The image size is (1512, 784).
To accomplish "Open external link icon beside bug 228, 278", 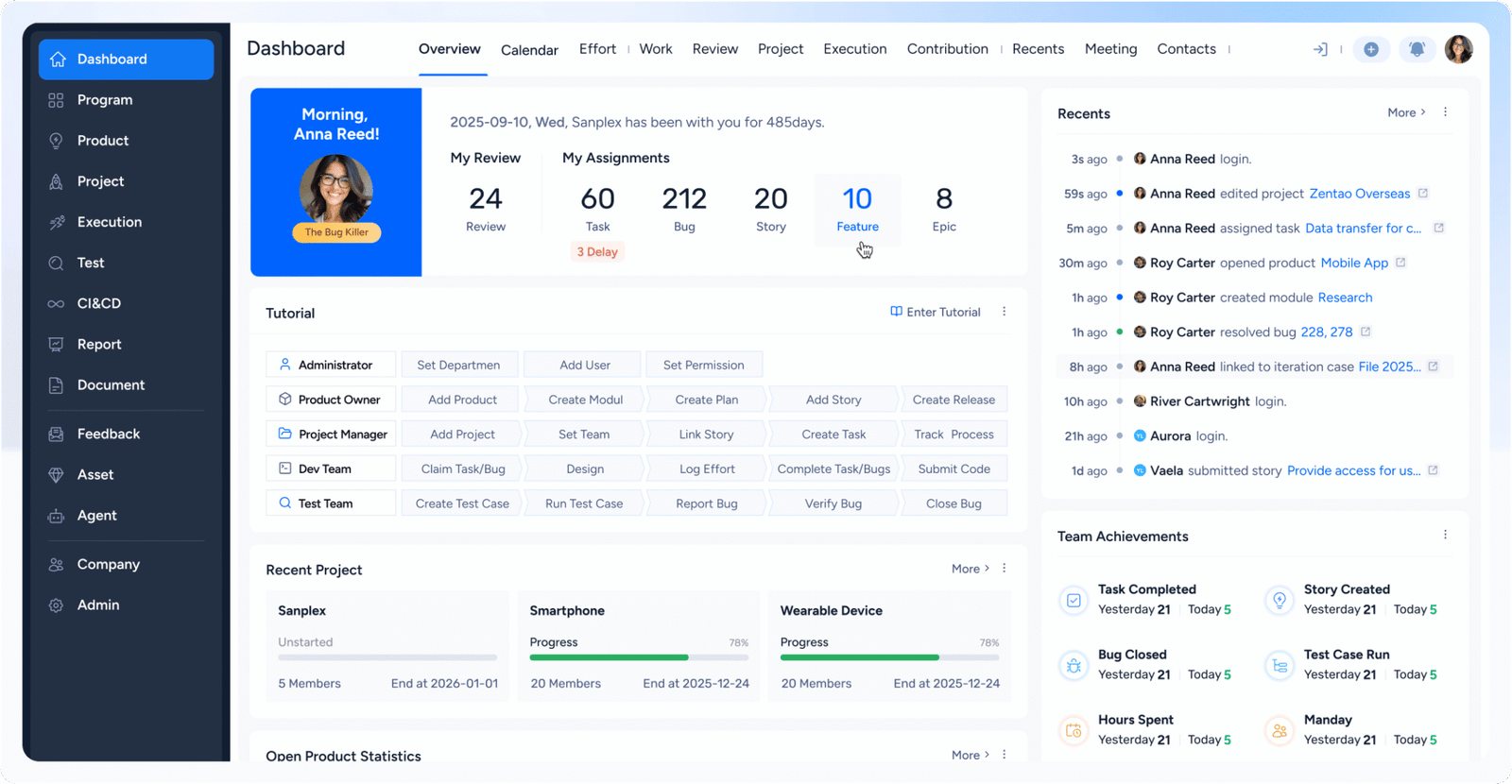I will tap(1366, 332).
